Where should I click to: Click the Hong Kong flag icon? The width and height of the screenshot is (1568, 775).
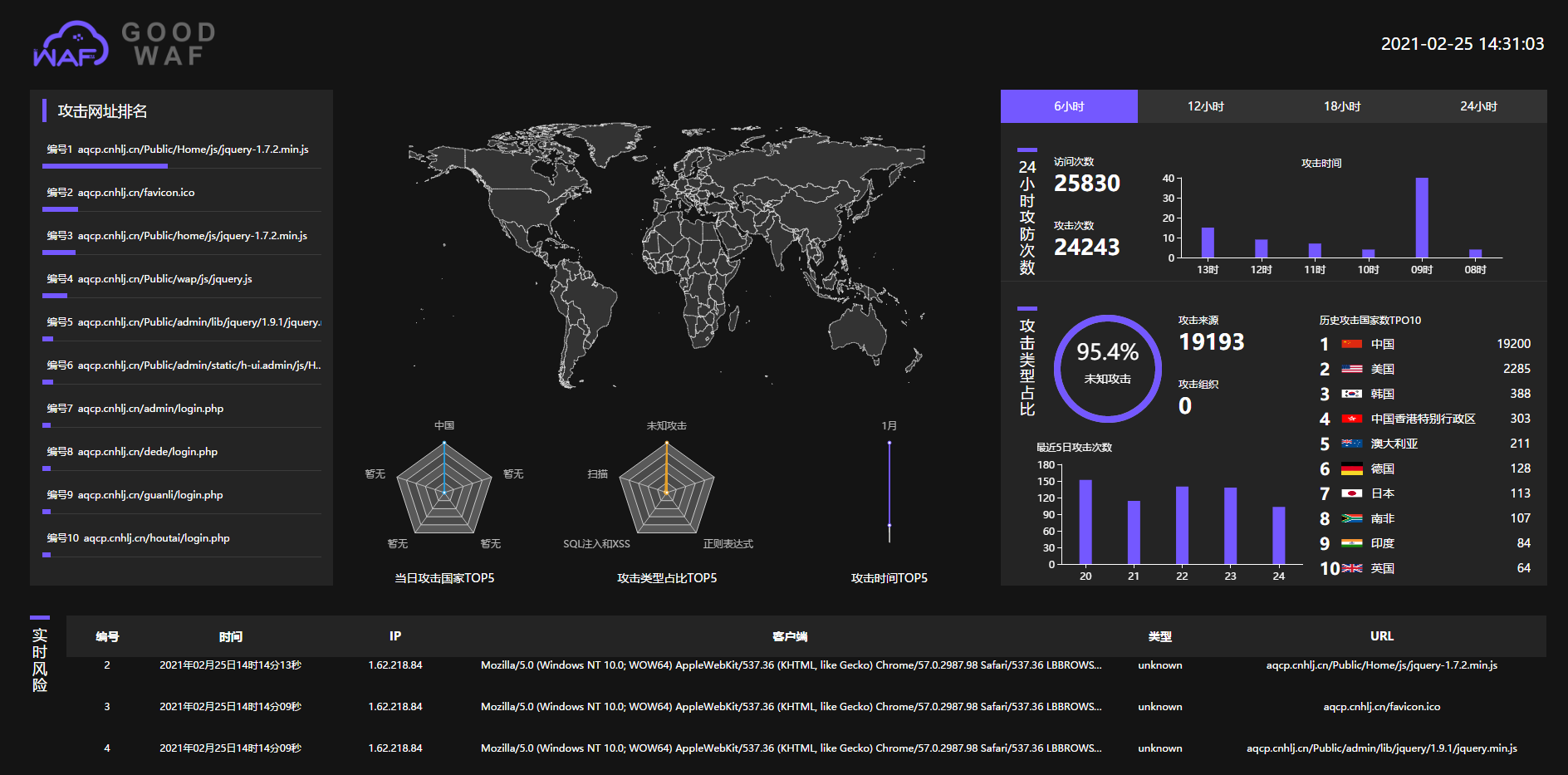tap(1351, 419)
